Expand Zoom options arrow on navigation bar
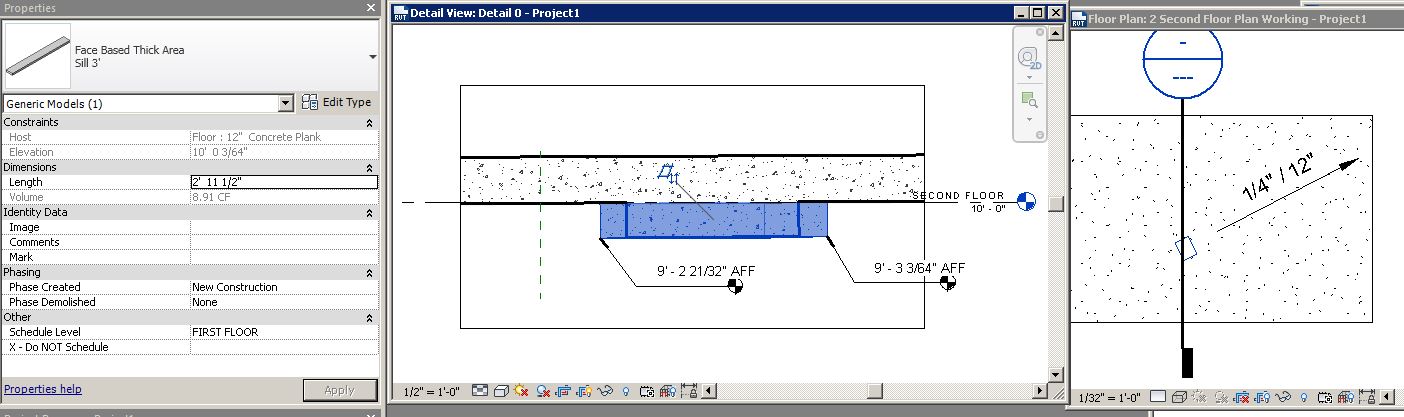1404x417 pixels. [x=1029, y=118]
